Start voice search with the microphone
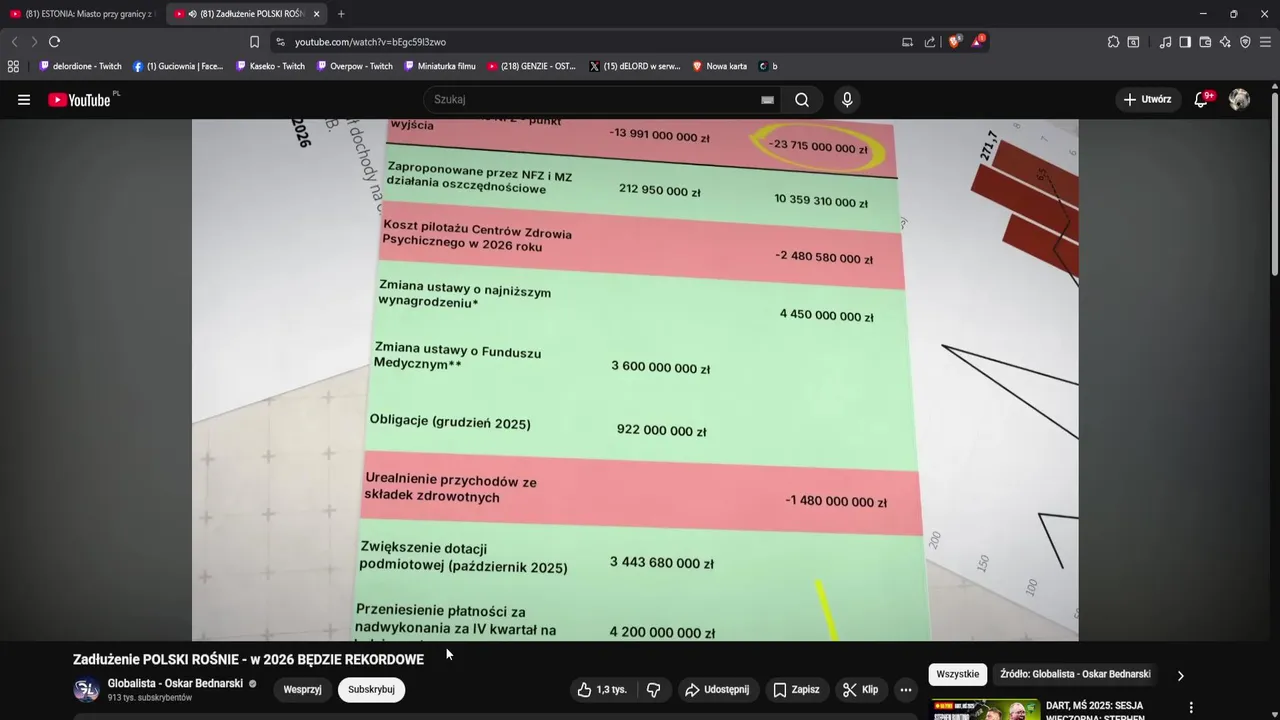 847,100
